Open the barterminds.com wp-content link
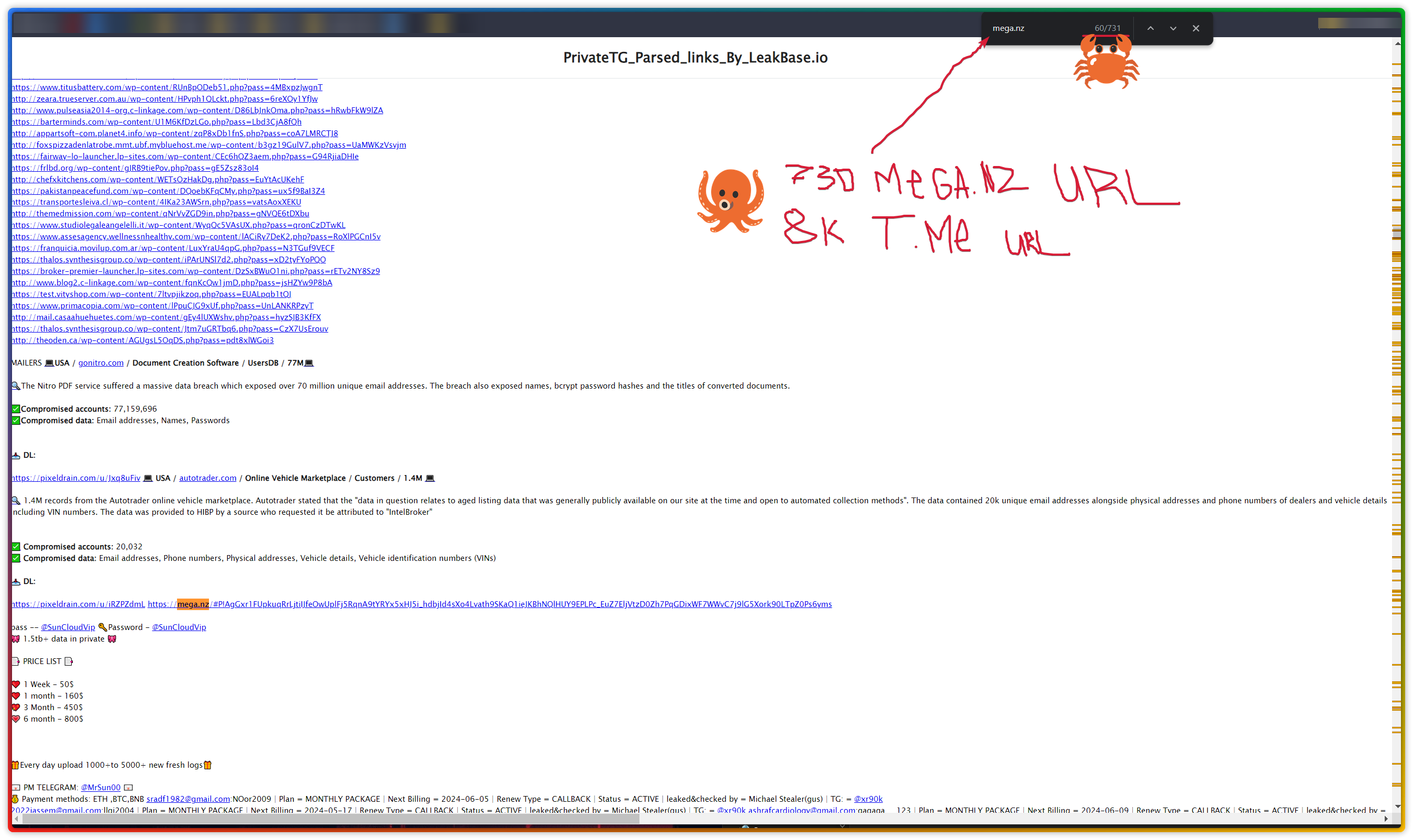 (x=157, y=121)
